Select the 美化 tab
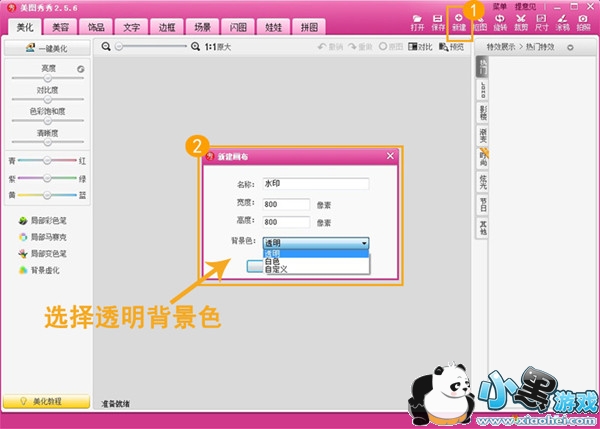 25,27
